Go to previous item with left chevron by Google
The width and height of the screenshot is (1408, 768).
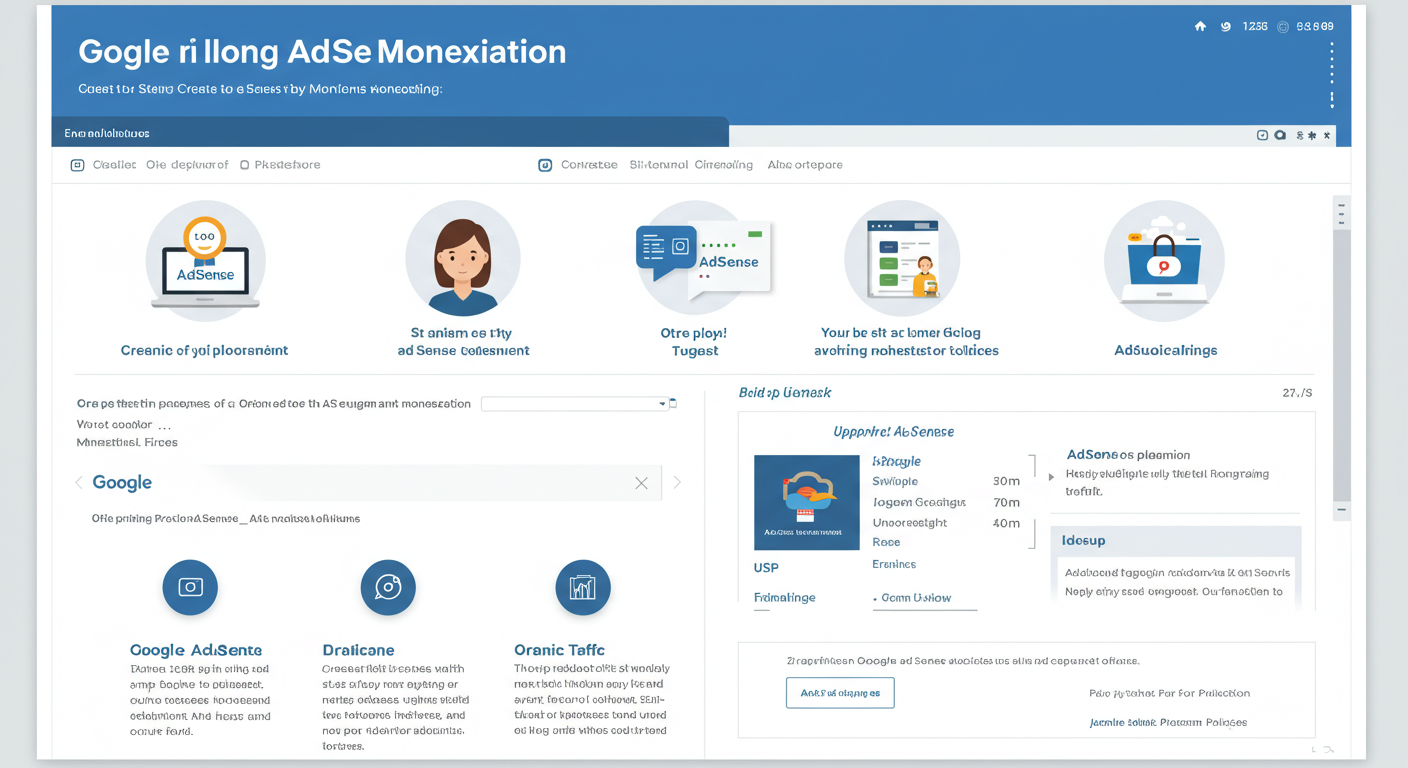(x=79, y=483)
